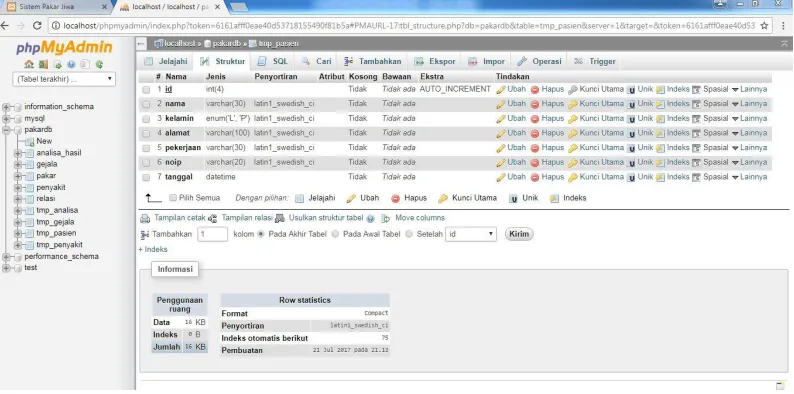
Task: Tick the checkbox for the id column
Action: click(146, 90)
